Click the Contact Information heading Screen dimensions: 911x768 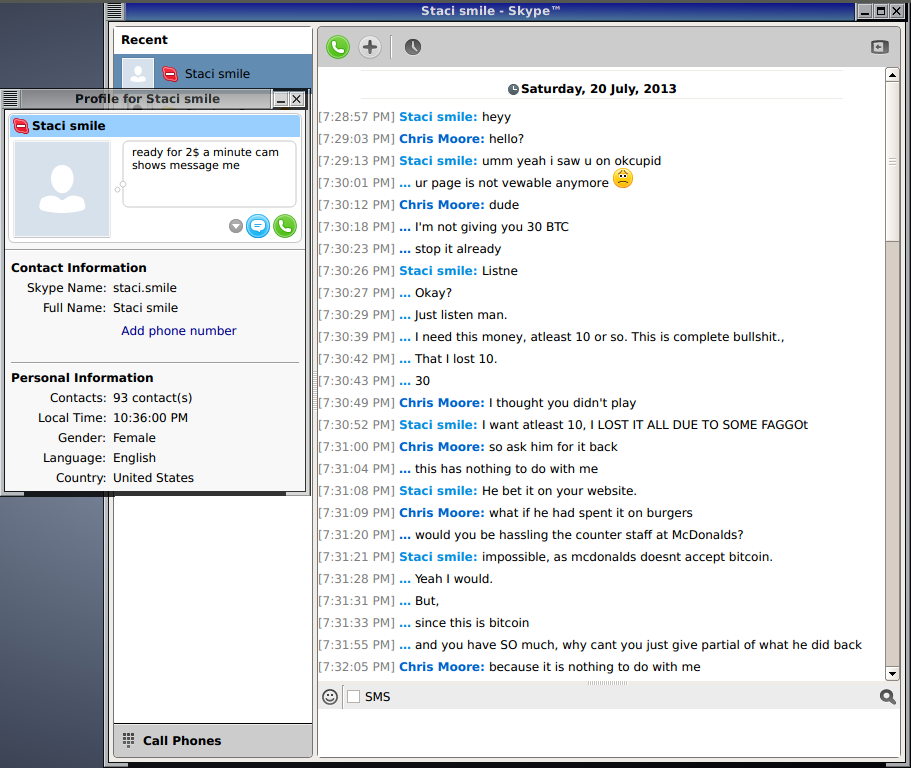click(x=79, y=268)
